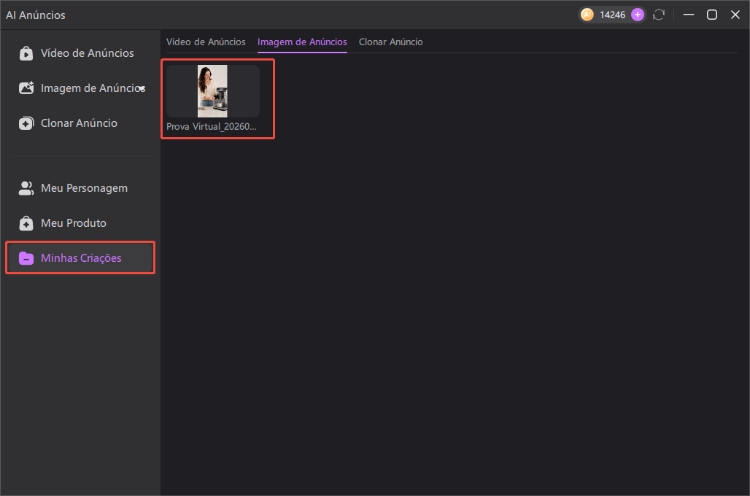
Task: Click the Prova Virtual_20260... file name
Action: pos(211,127)
